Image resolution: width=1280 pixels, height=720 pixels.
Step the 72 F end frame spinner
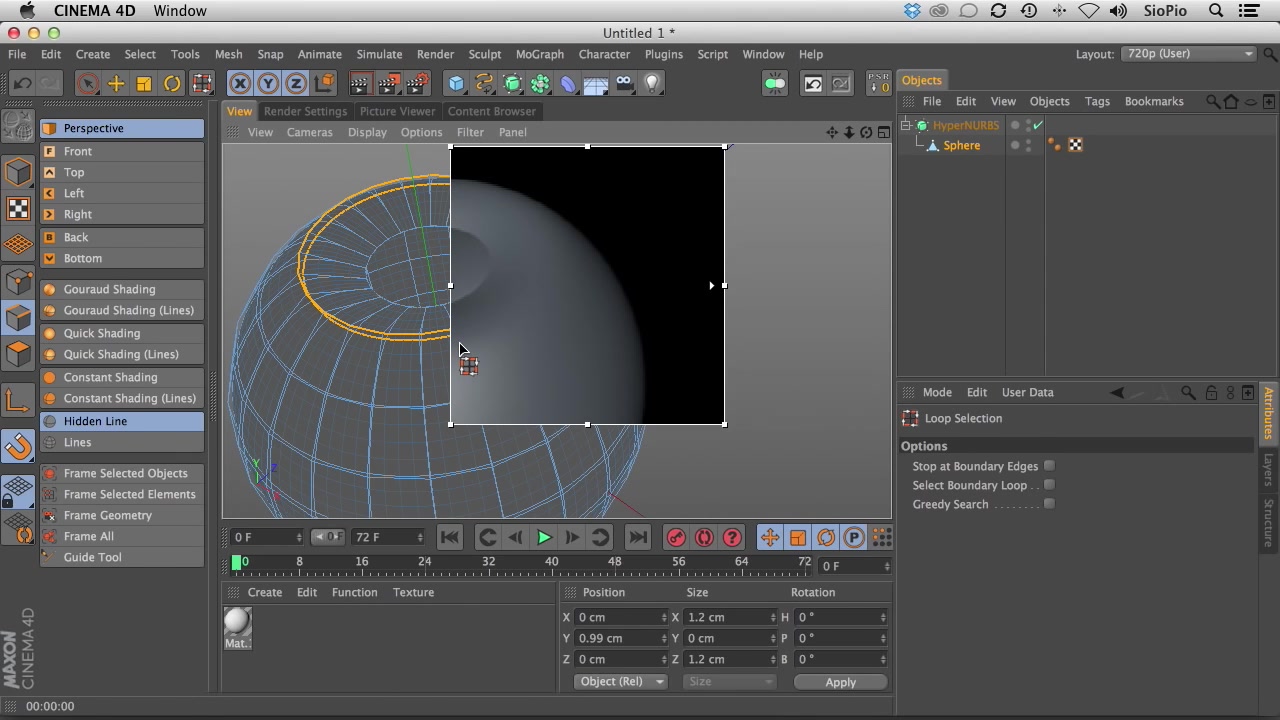(x=420, y=538)
